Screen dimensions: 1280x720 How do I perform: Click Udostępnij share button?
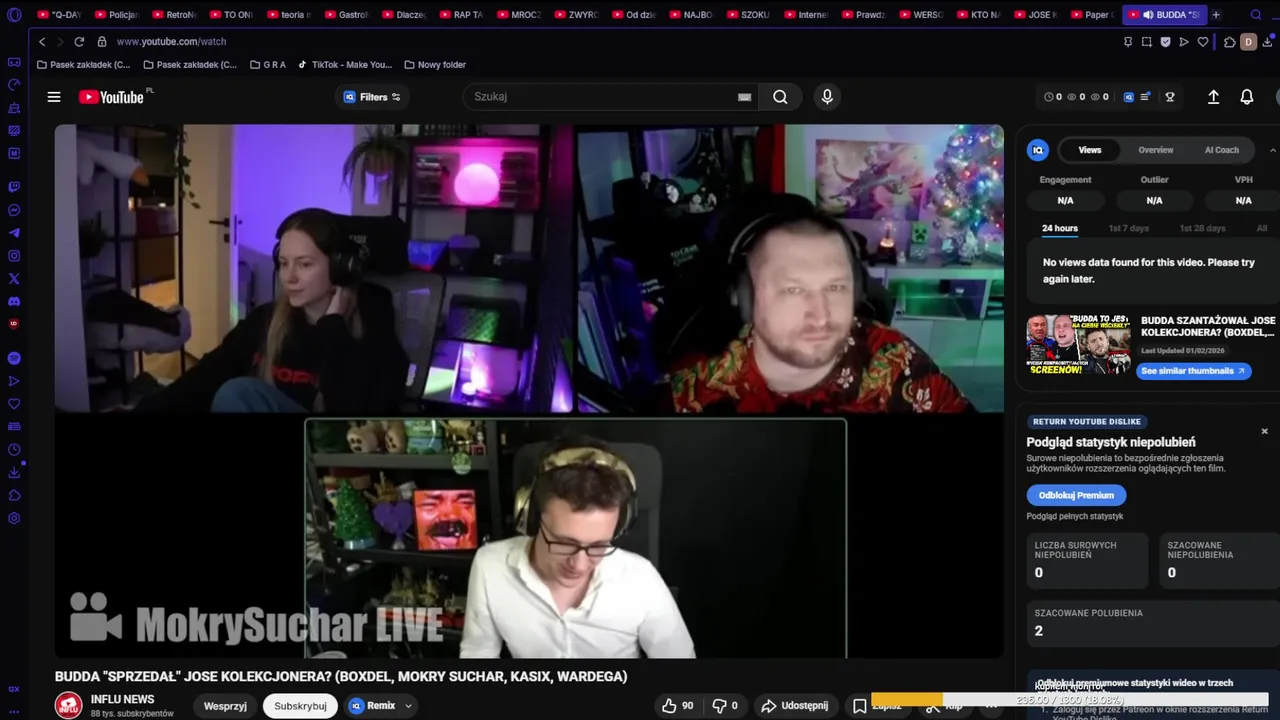tap(796, 706)
